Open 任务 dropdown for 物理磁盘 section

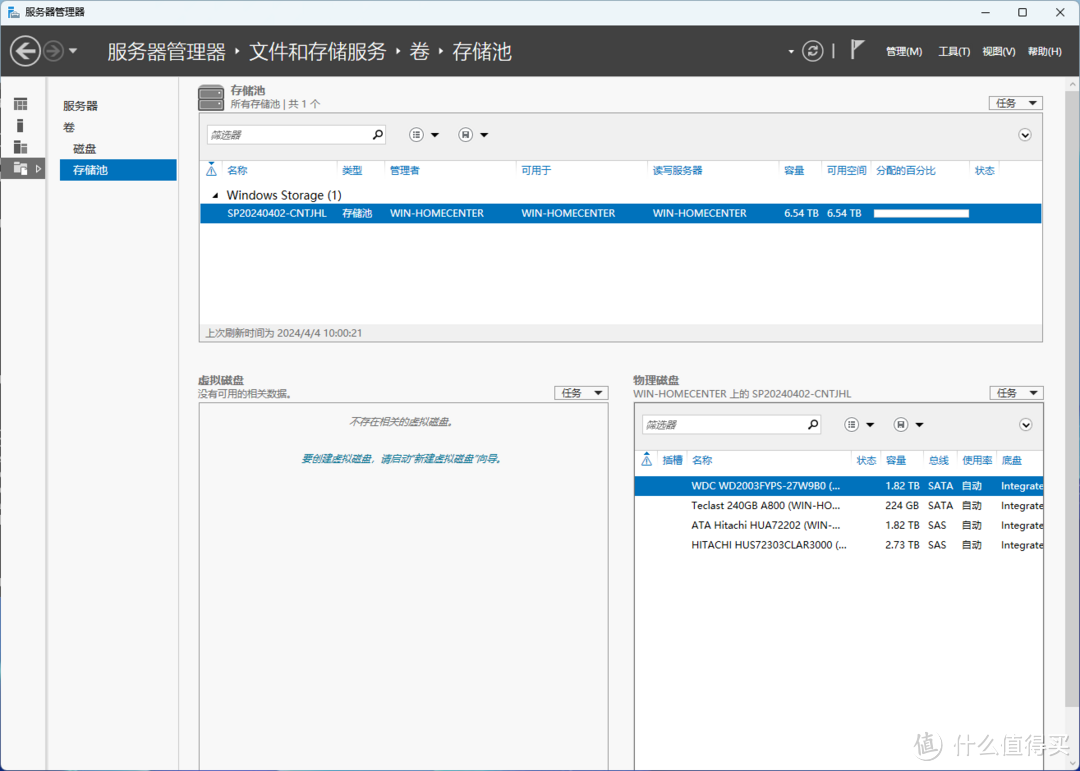[1017, 393]
